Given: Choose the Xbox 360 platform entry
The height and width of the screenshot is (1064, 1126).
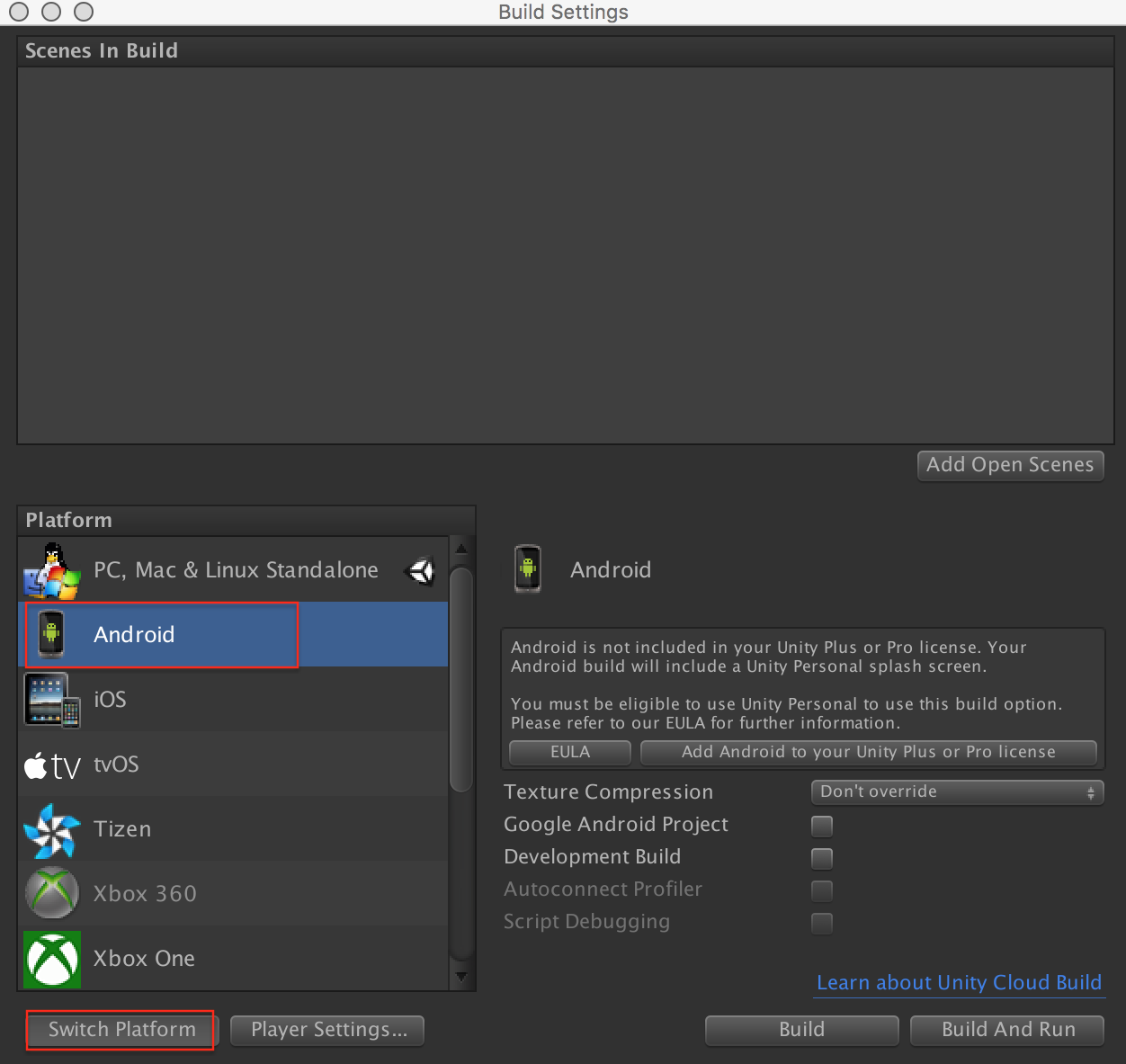Looking at the screenshot, I should [233, 893].
